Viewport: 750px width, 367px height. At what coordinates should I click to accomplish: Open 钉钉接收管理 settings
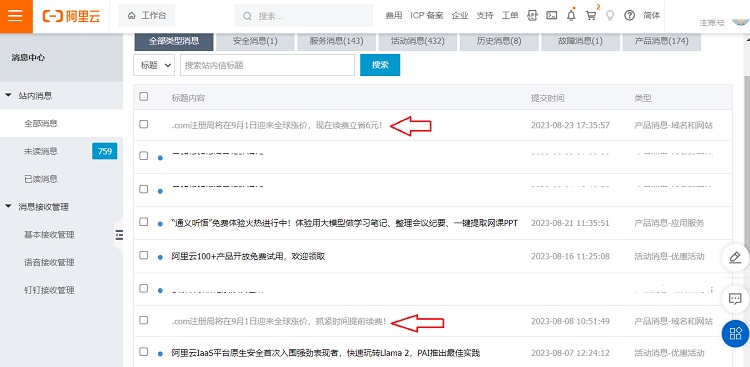(x=49, y=290)
